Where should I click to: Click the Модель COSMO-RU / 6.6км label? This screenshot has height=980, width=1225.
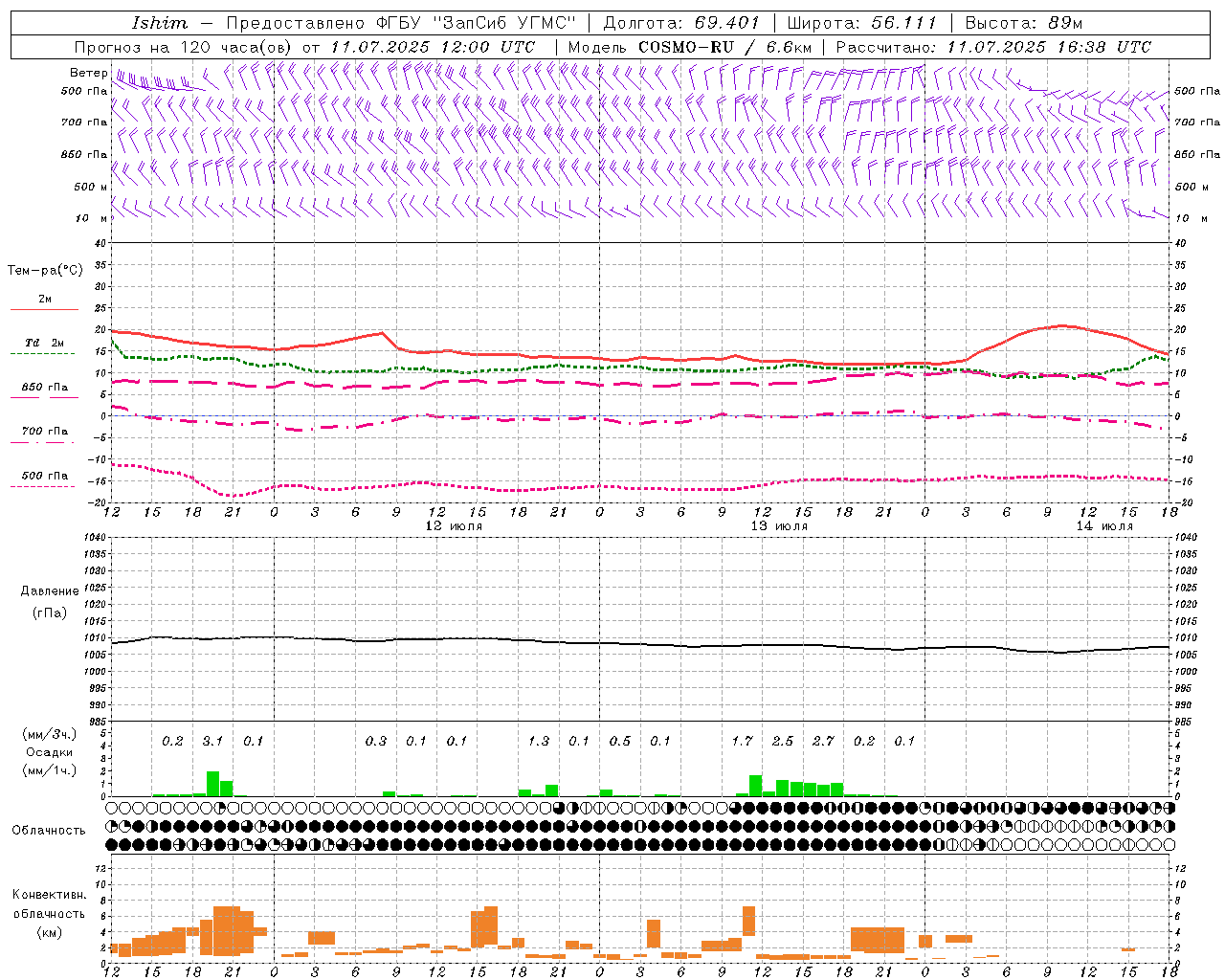click(x=689, y=47)
